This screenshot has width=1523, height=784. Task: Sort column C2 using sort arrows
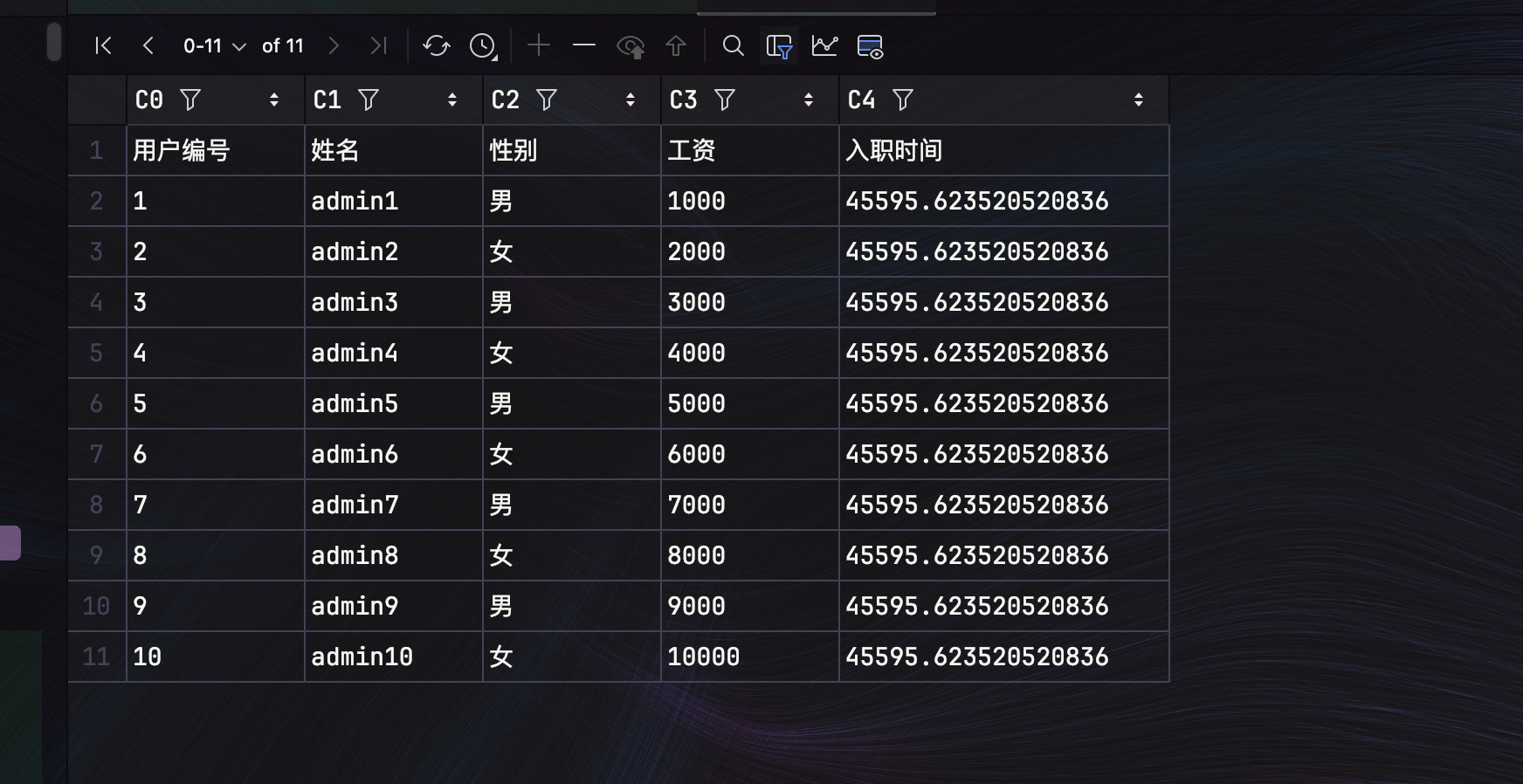coord(631,100)
